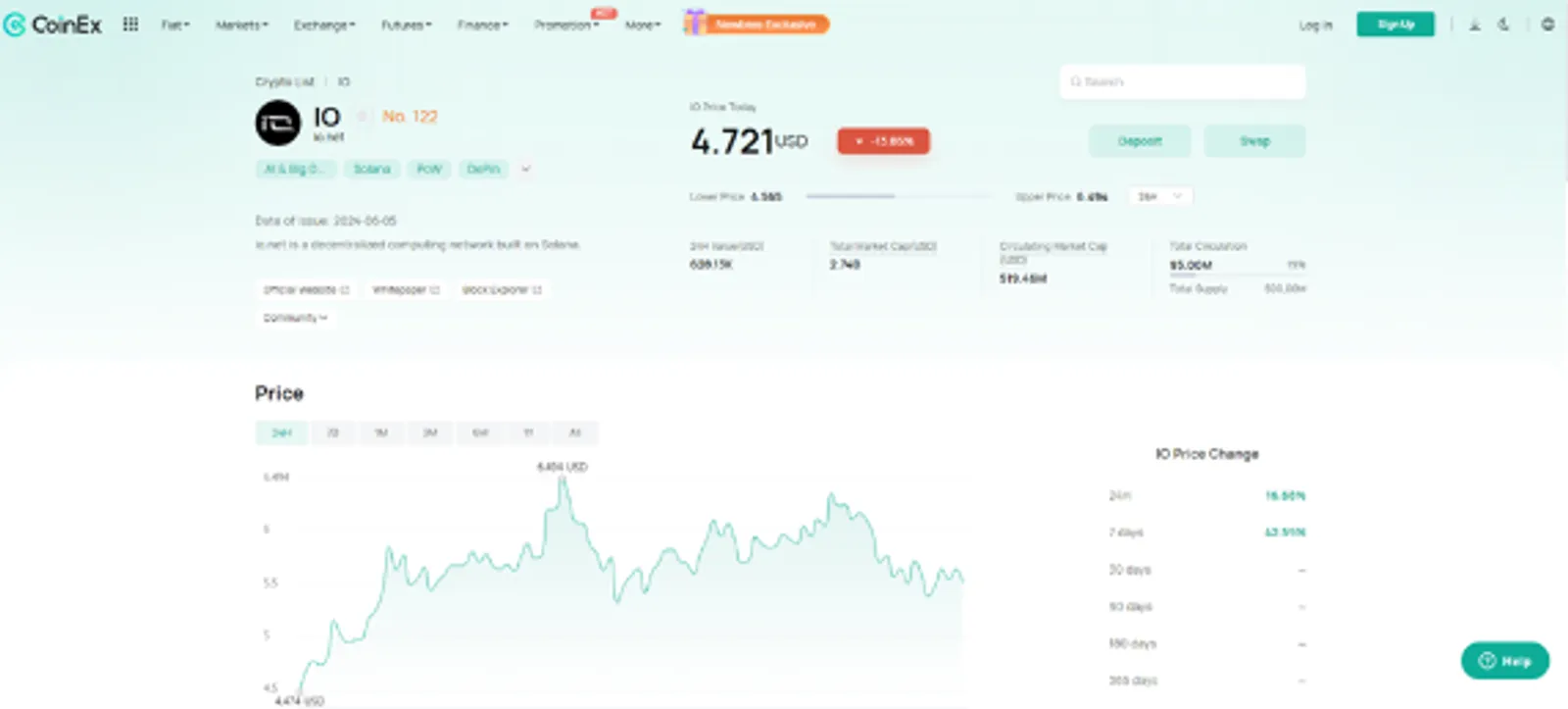Click the Total Market Cap label
The height and width of the screenshot is (709, 1568).
click(x=883, y=246)
